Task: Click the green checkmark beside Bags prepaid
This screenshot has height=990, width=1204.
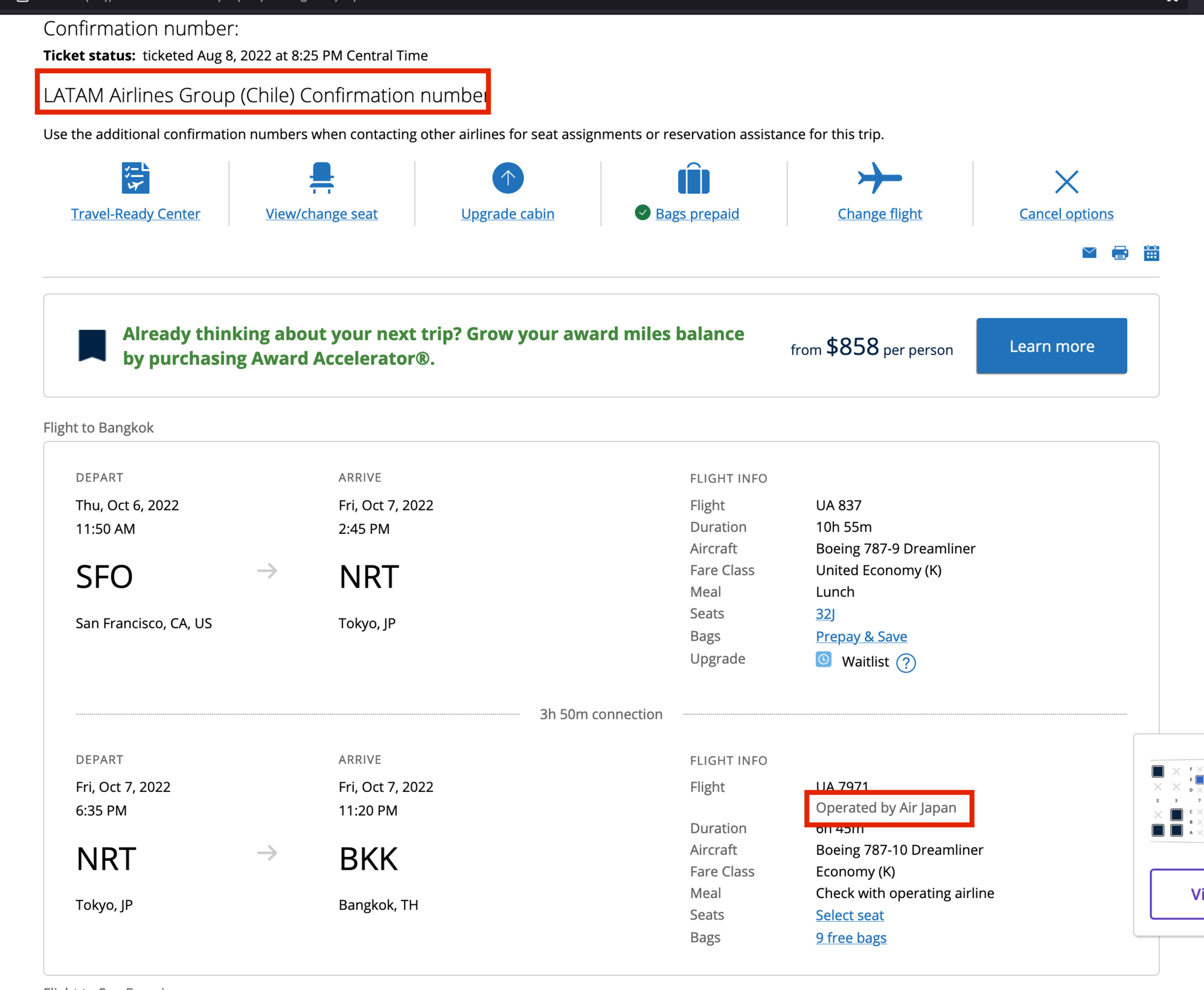Action: tap(642, 213)
